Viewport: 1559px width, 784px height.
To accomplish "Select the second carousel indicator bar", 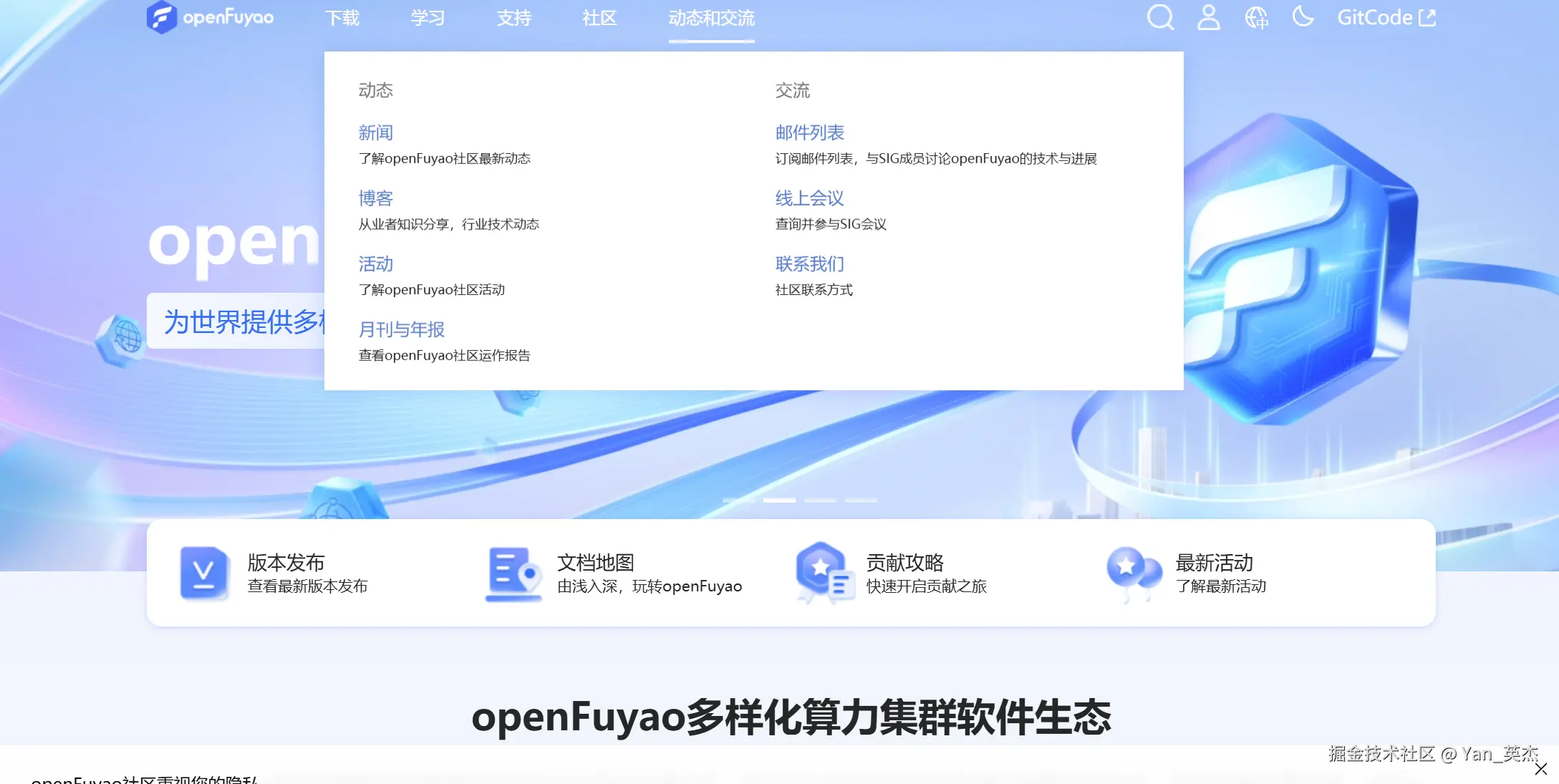I will click(x=779, y=500).
